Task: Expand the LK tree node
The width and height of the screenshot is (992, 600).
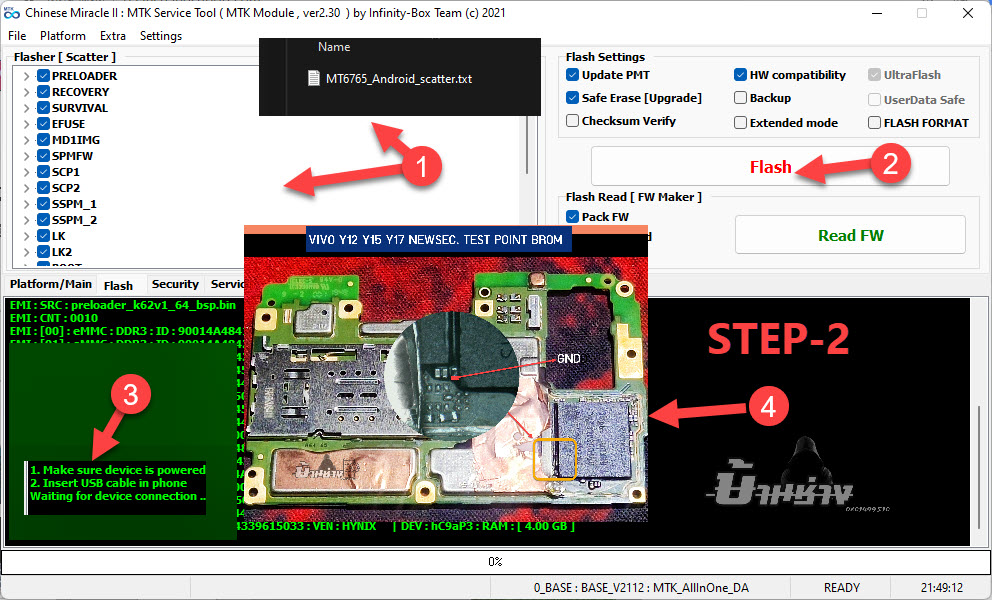Action: (x=27, y=235)
